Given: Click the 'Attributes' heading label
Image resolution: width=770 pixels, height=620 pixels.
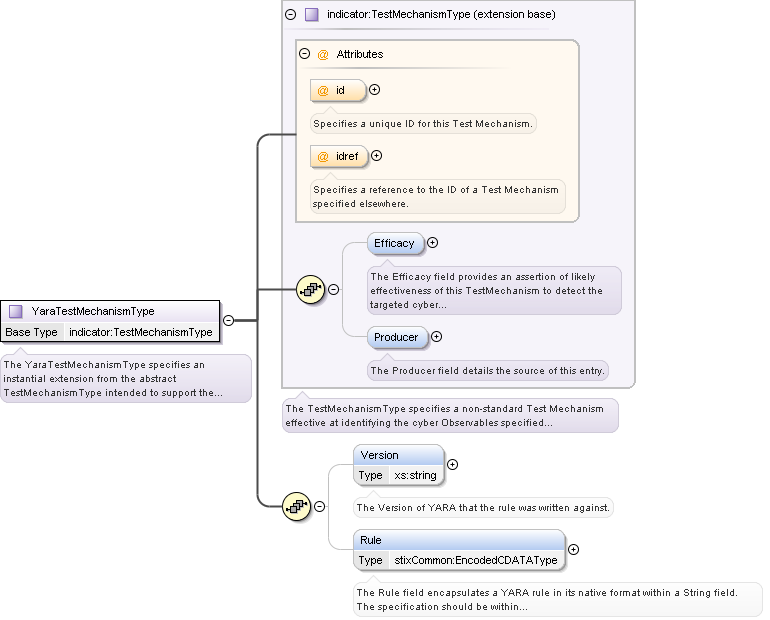Looking at the screenshot, I should (360, 54).
